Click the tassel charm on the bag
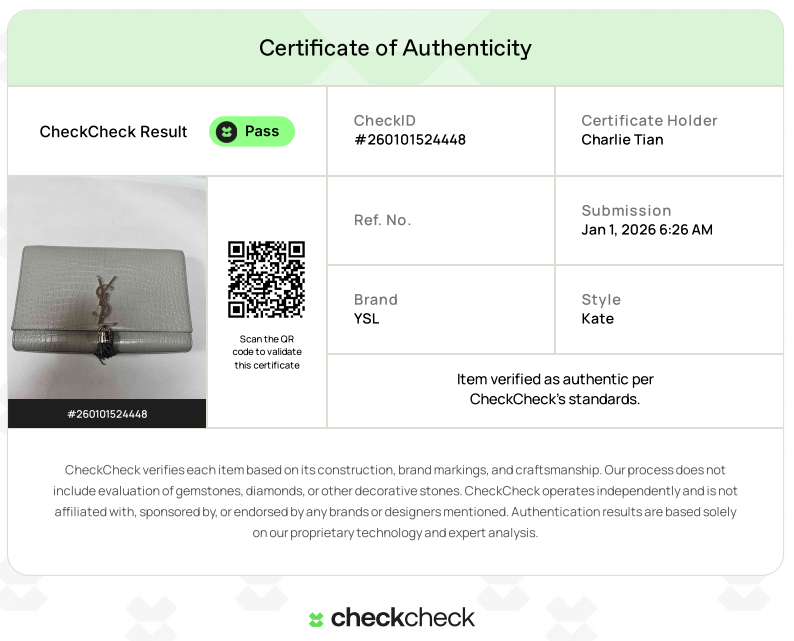Screen dimensions: 794x641 [x=104, y=345]
